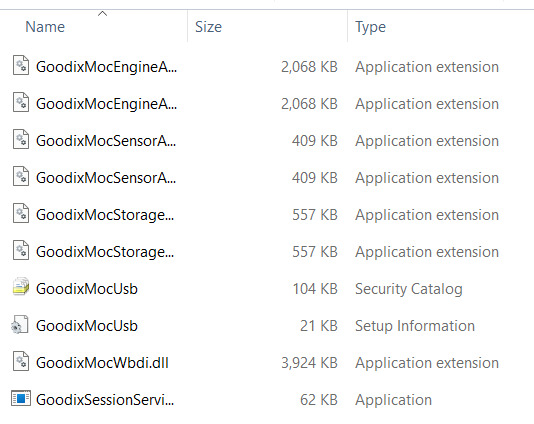Sort files by the Type column header
This screenshot has height=424, width=534.
(x=370, y=27)
